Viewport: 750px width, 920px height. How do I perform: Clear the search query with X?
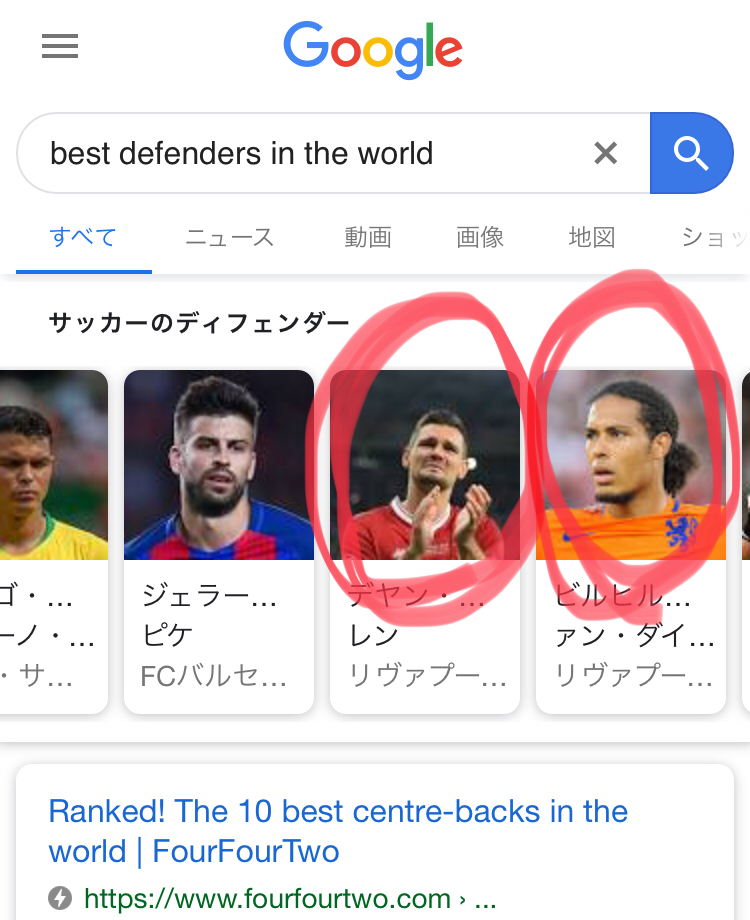605,153
